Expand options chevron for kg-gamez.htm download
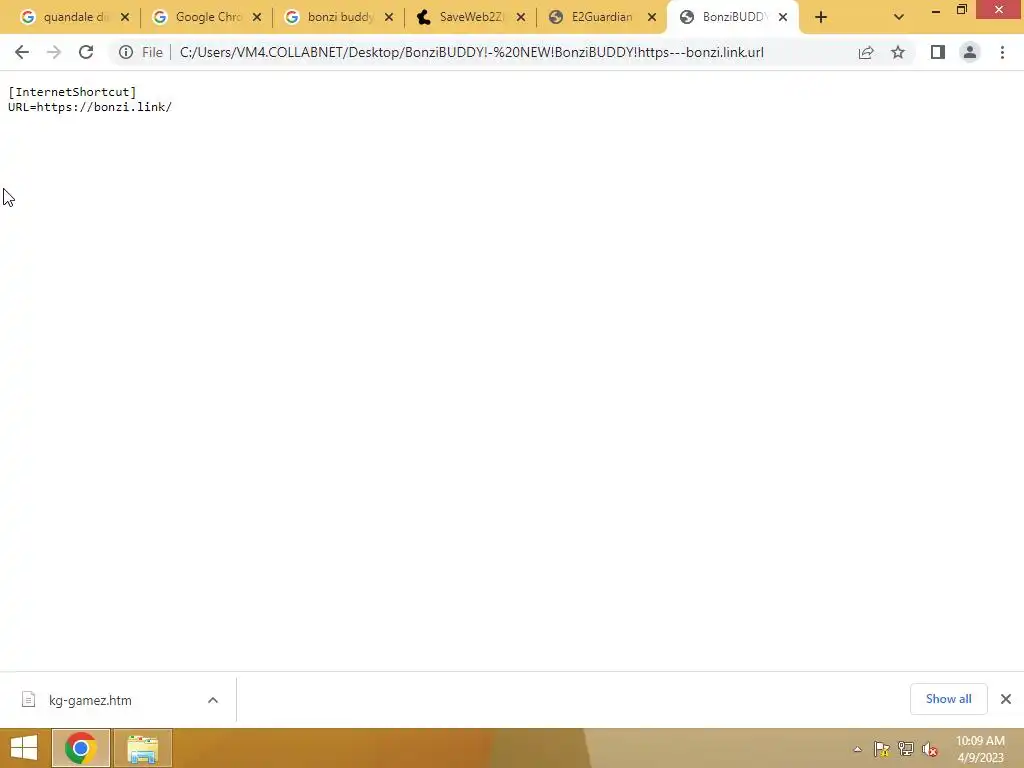Screen dimensions: 1024x768 213,700
